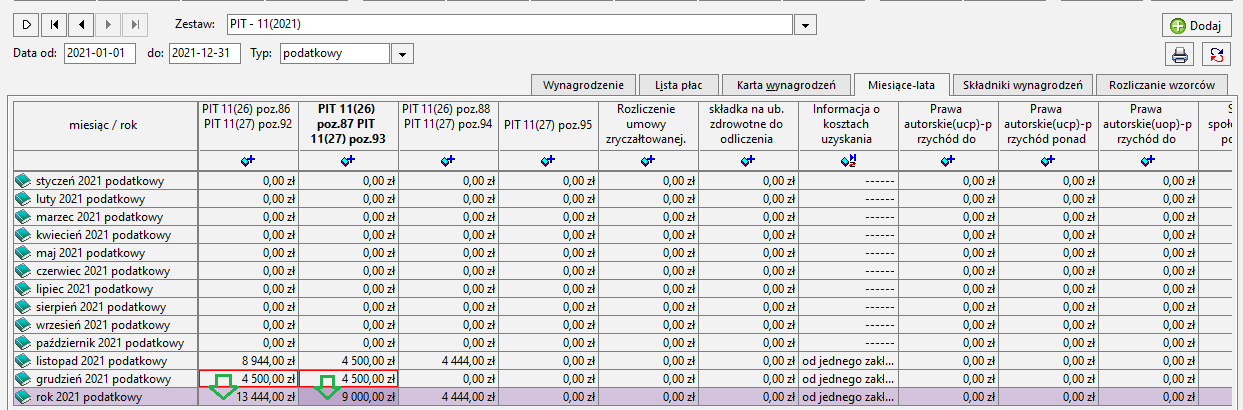Click column icon under PIT 11(26) poz.86
The width and height of the screenshot is (1243, 410).
pyautogui.click(x=249, y=158)
